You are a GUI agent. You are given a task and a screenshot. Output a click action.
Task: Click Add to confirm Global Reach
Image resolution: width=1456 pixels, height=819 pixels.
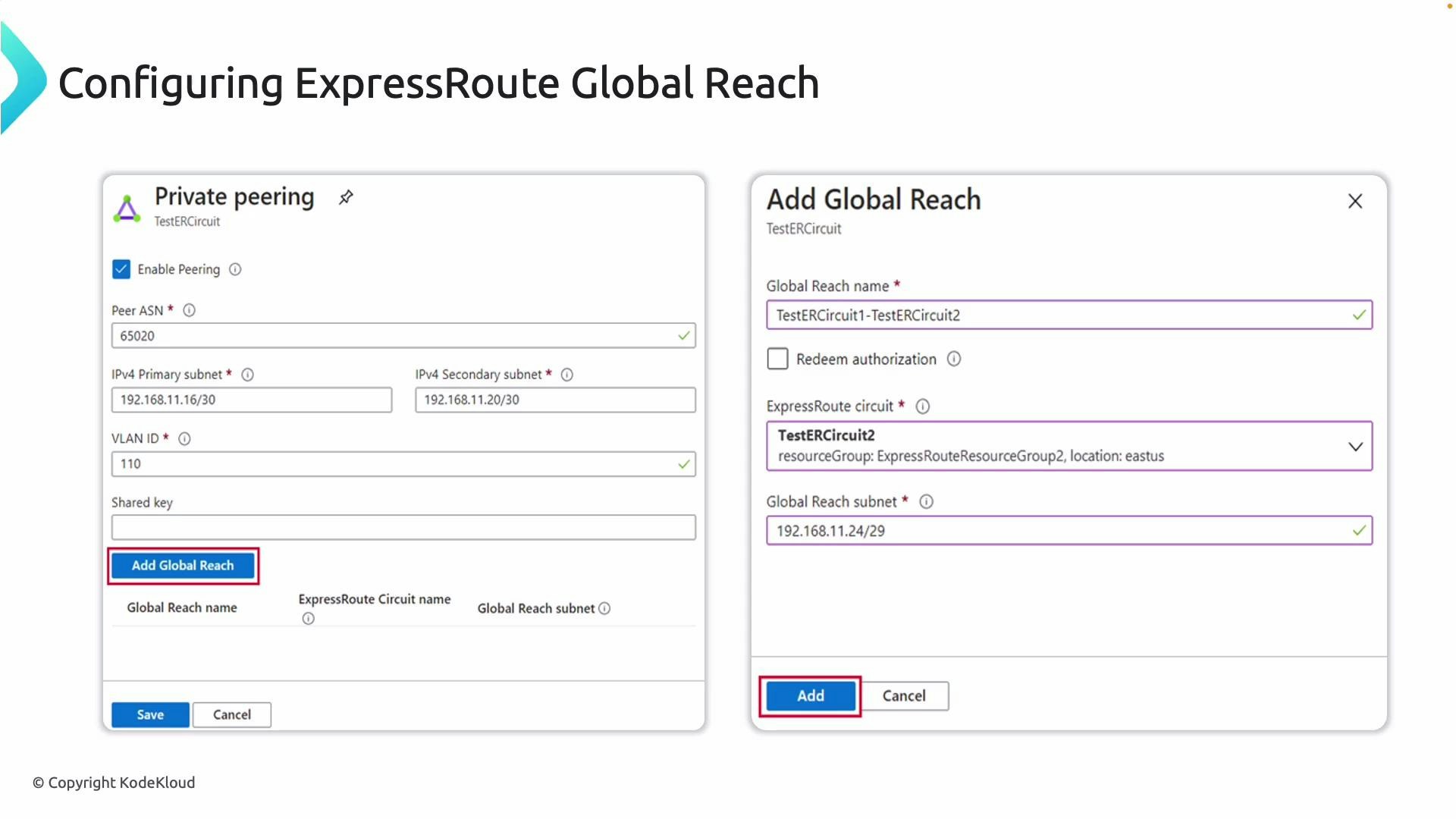(x=810, y=695)
